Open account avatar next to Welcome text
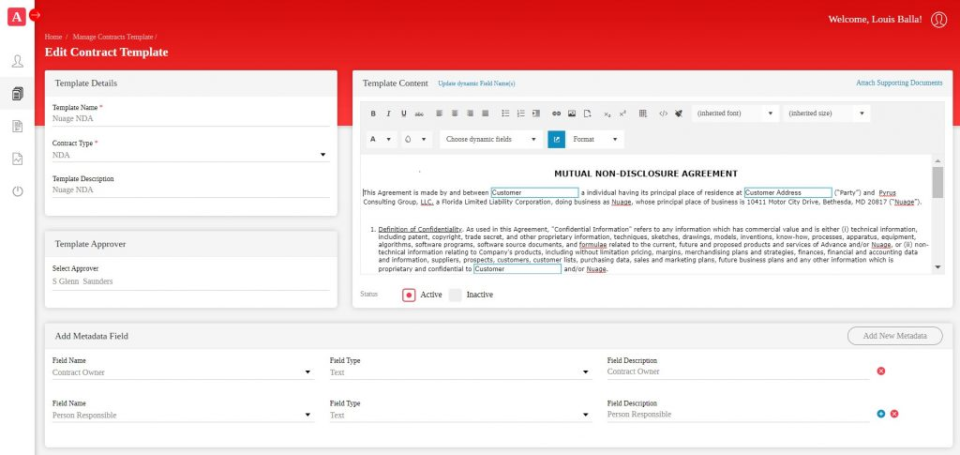The image size is (960, 455). pyautogui.click(x=939, y=20)
